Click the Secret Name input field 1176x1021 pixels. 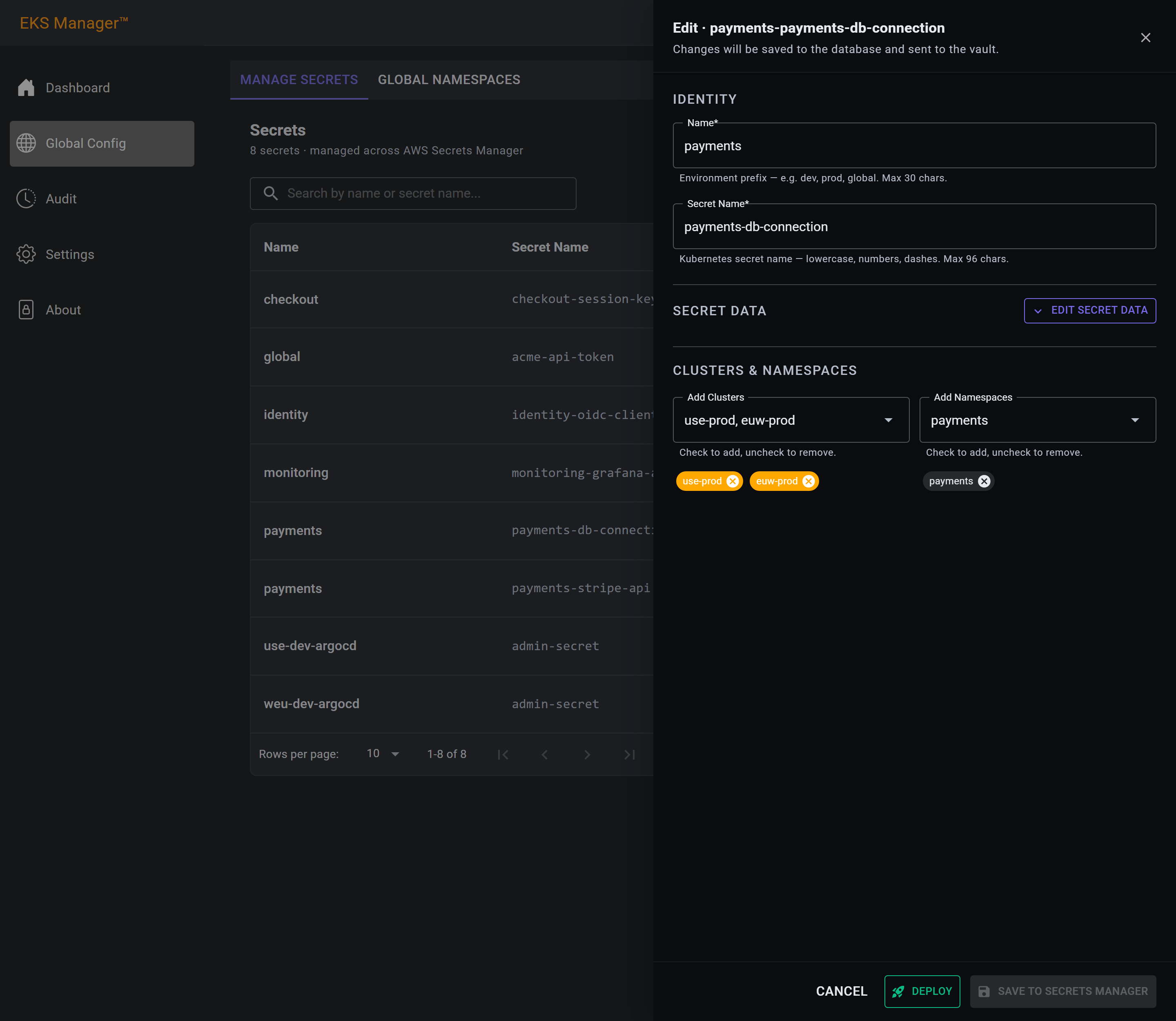[914, 227]
